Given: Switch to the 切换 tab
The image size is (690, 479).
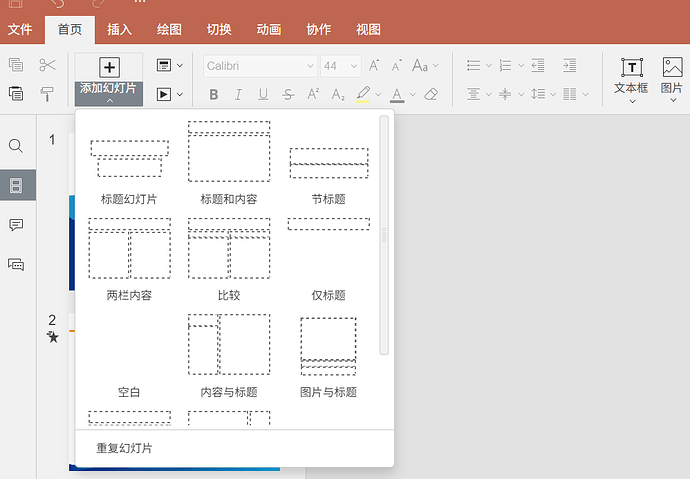Looking at the screenshot, I should [x=219, y=29].
